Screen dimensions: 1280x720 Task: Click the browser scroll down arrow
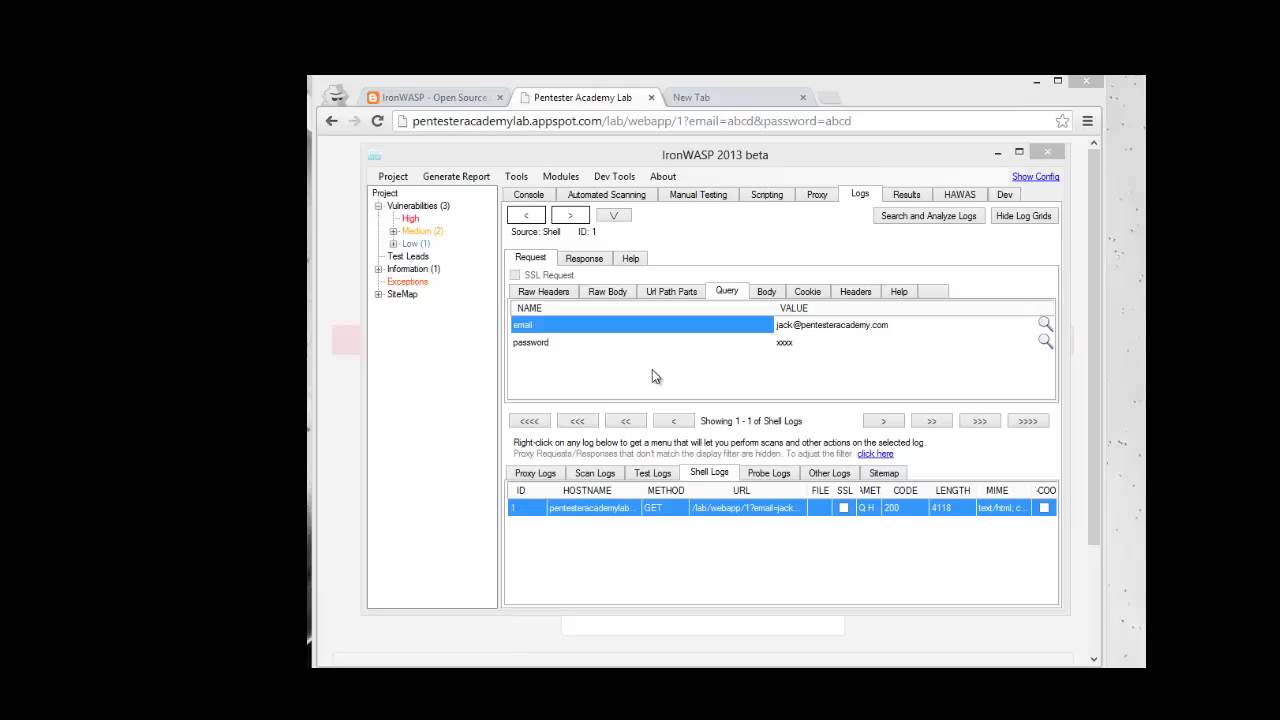[x=1093, y=659]
